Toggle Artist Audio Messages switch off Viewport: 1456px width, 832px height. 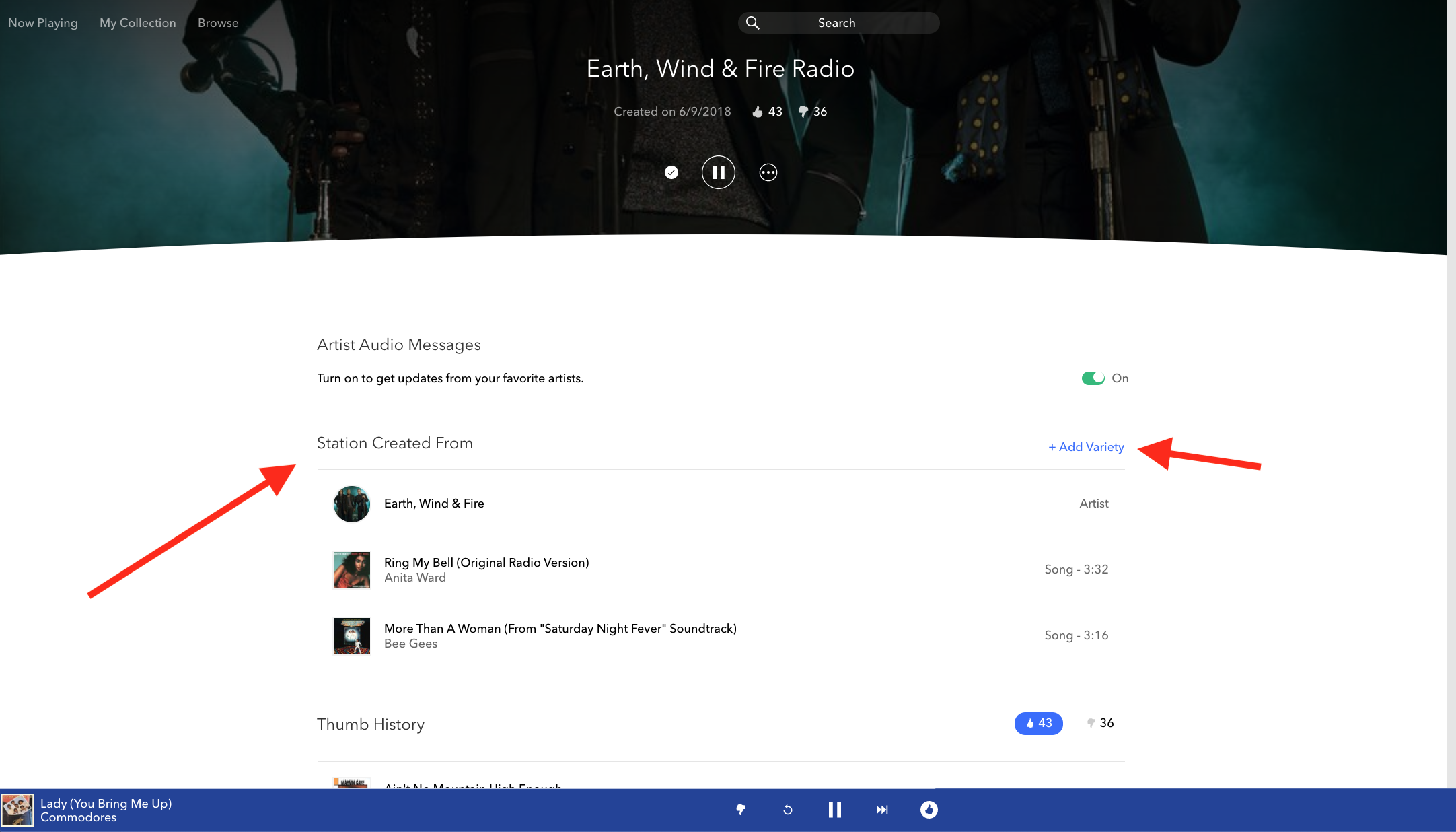(x=1093, y=378)
